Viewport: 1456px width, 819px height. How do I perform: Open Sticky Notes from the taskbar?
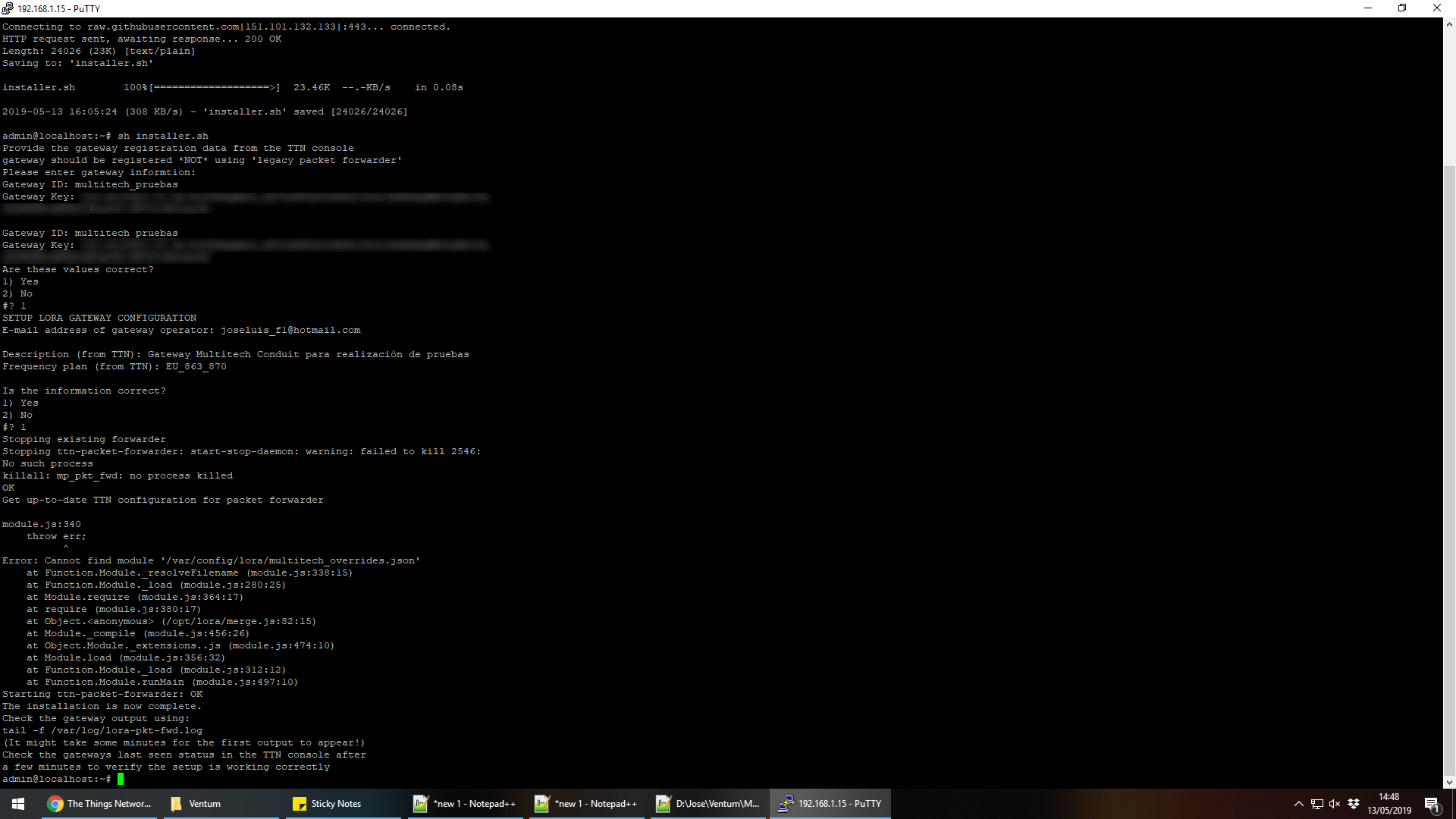pyautogui.click(x=342, y=804)
